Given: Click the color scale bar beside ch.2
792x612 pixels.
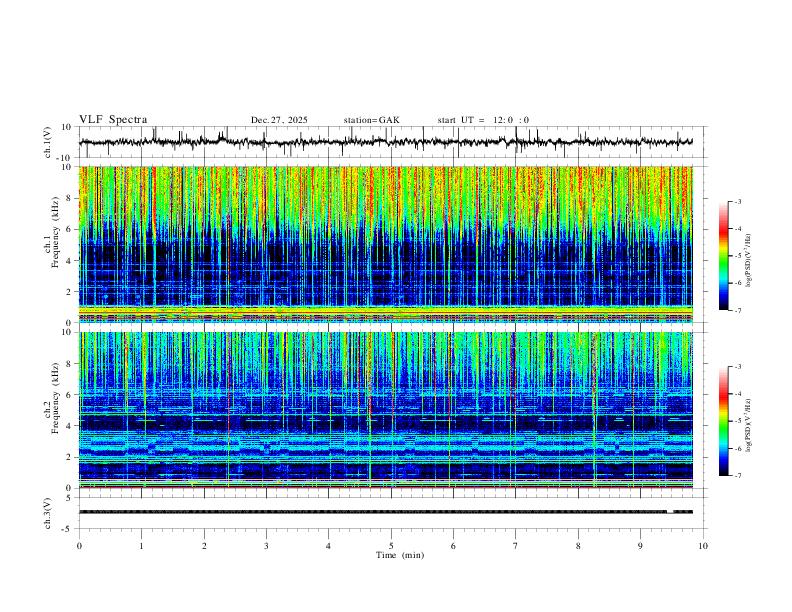Looking at the screenshot, I should [x=724, y=421].
